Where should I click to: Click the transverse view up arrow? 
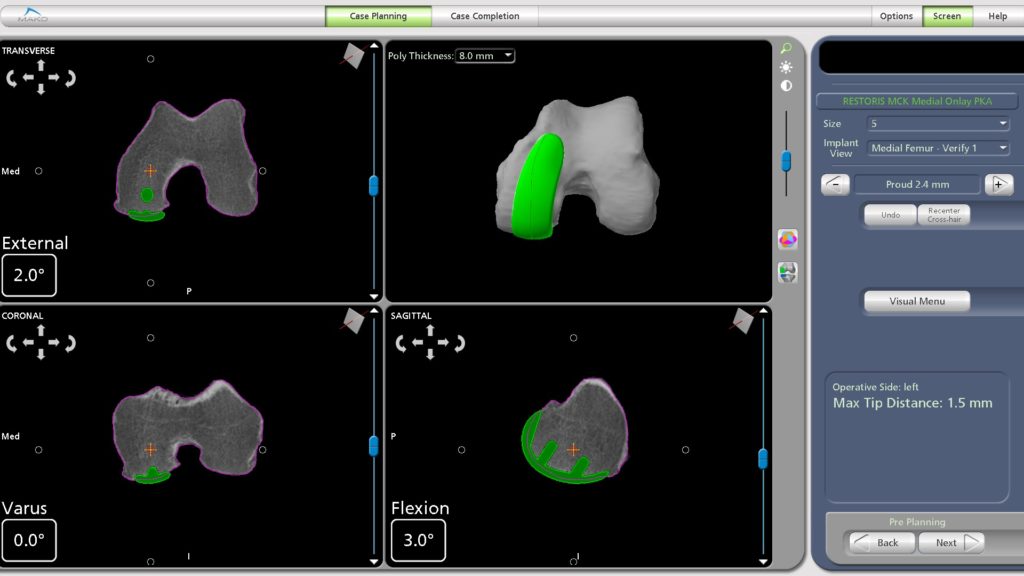(41, 65)
